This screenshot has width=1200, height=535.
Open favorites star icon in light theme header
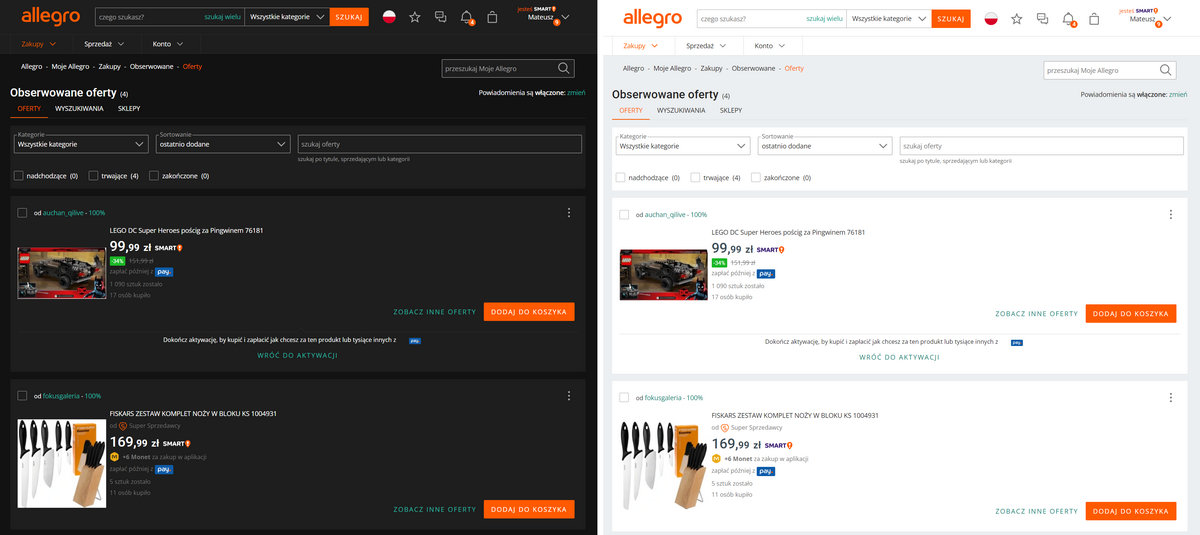tap(1016, 18)
